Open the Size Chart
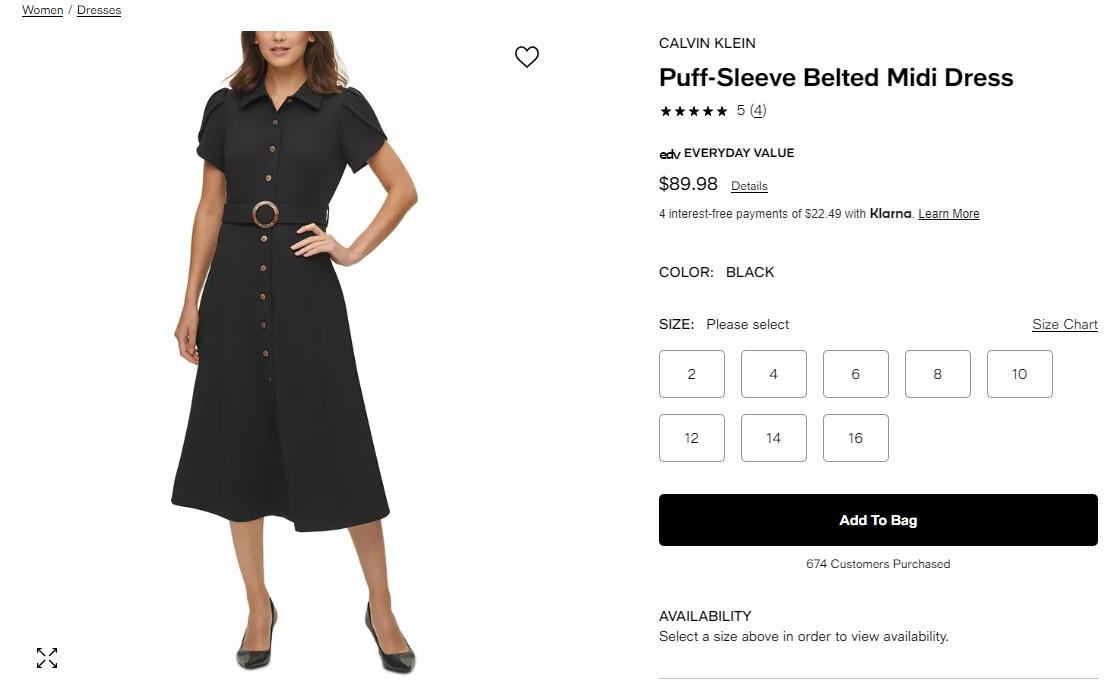The height and width of the screenshot is (681, 1116). click(1064, 324)
